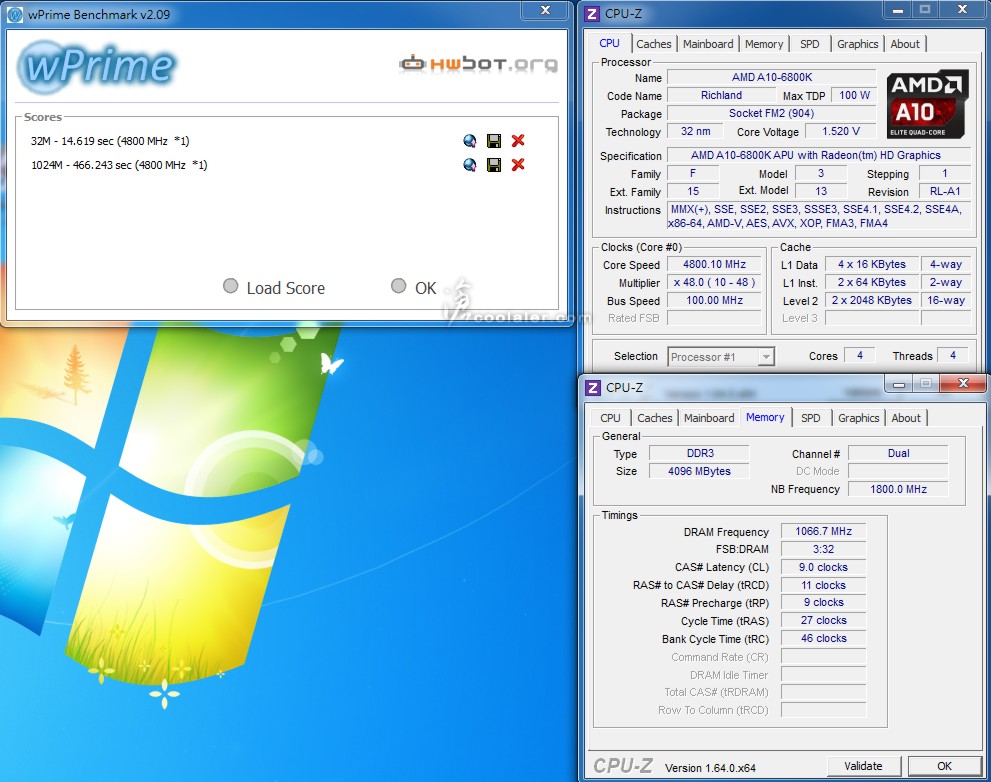Open SPD tab in upper CPU-Z window
This screenshot has height=782, width=991.
tap(810, 44)
